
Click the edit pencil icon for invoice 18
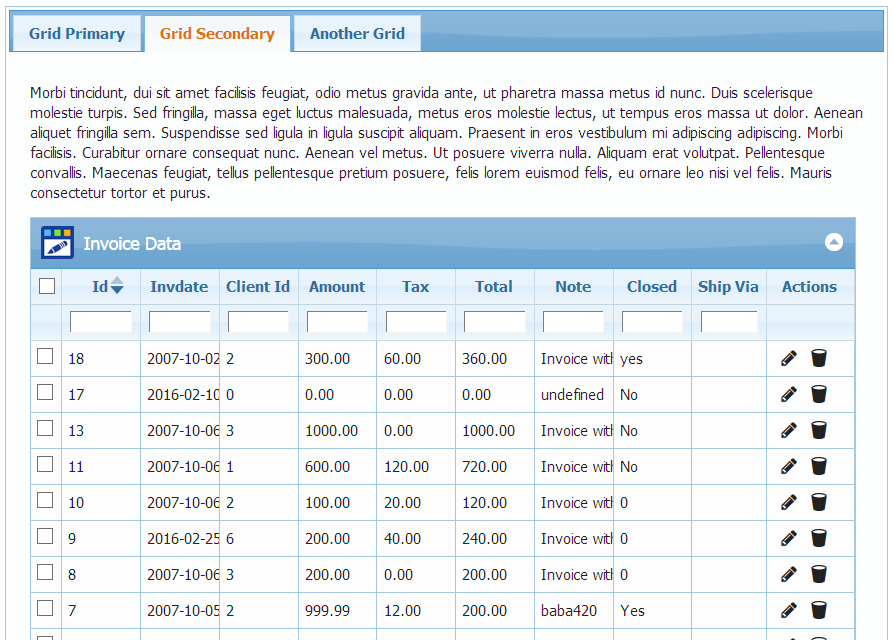[x=789, y=358]
